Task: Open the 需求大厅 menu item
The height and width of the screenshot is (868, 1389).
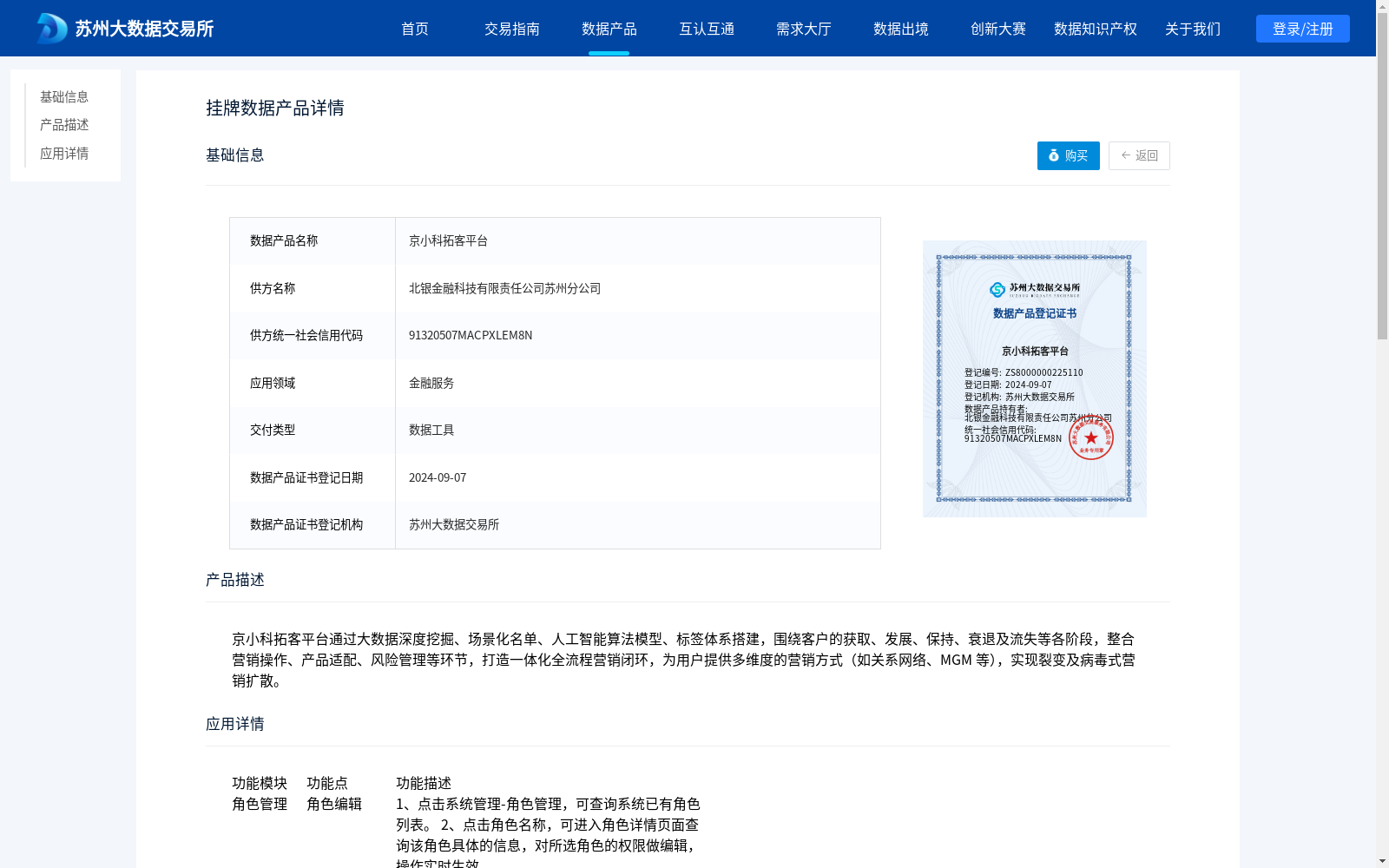Action: pos(804,29)
